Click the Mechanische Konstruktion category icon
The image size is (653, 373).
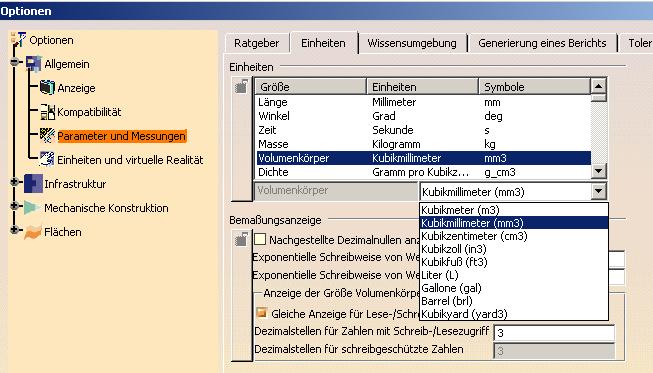tap(32, 207)
